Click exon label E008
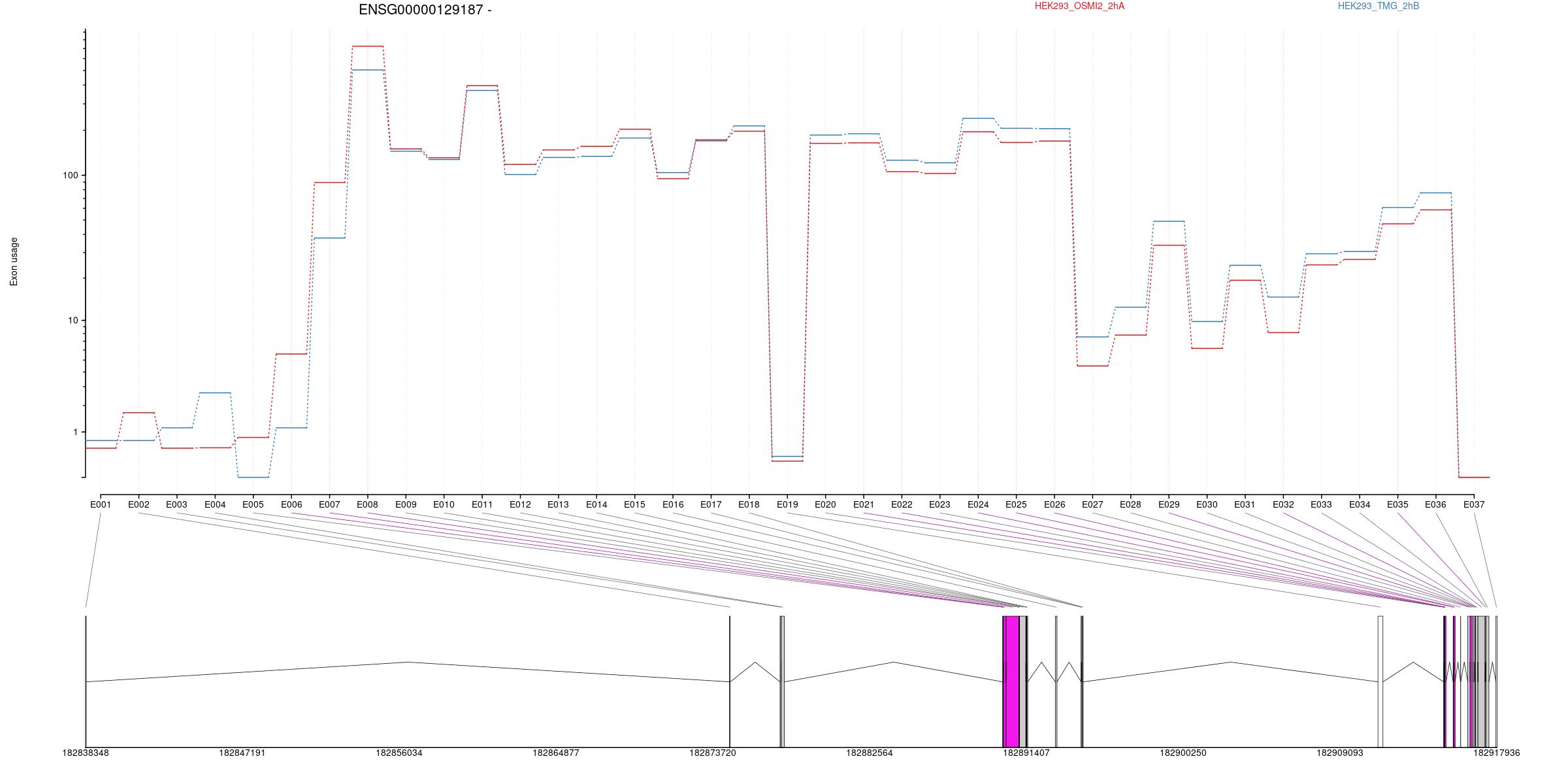This screenshot has width=1568, height=784. pyautogui.click(x=367, y=504)
